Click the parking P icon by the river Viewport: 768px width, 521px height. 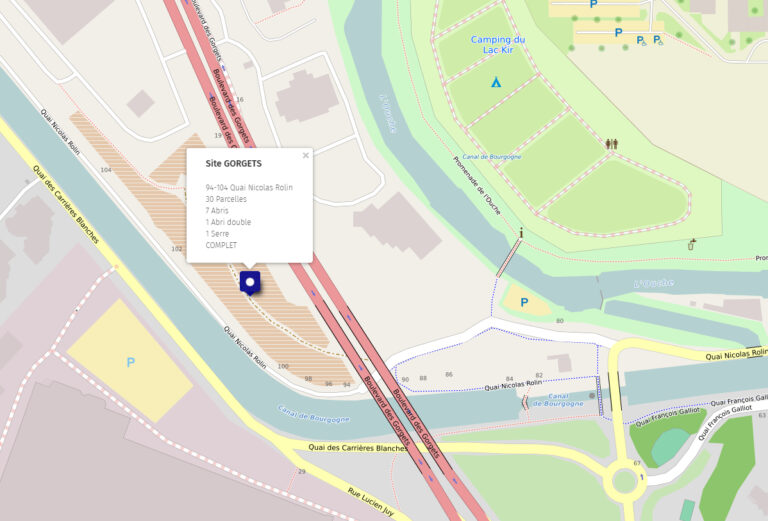pos(524,303)
